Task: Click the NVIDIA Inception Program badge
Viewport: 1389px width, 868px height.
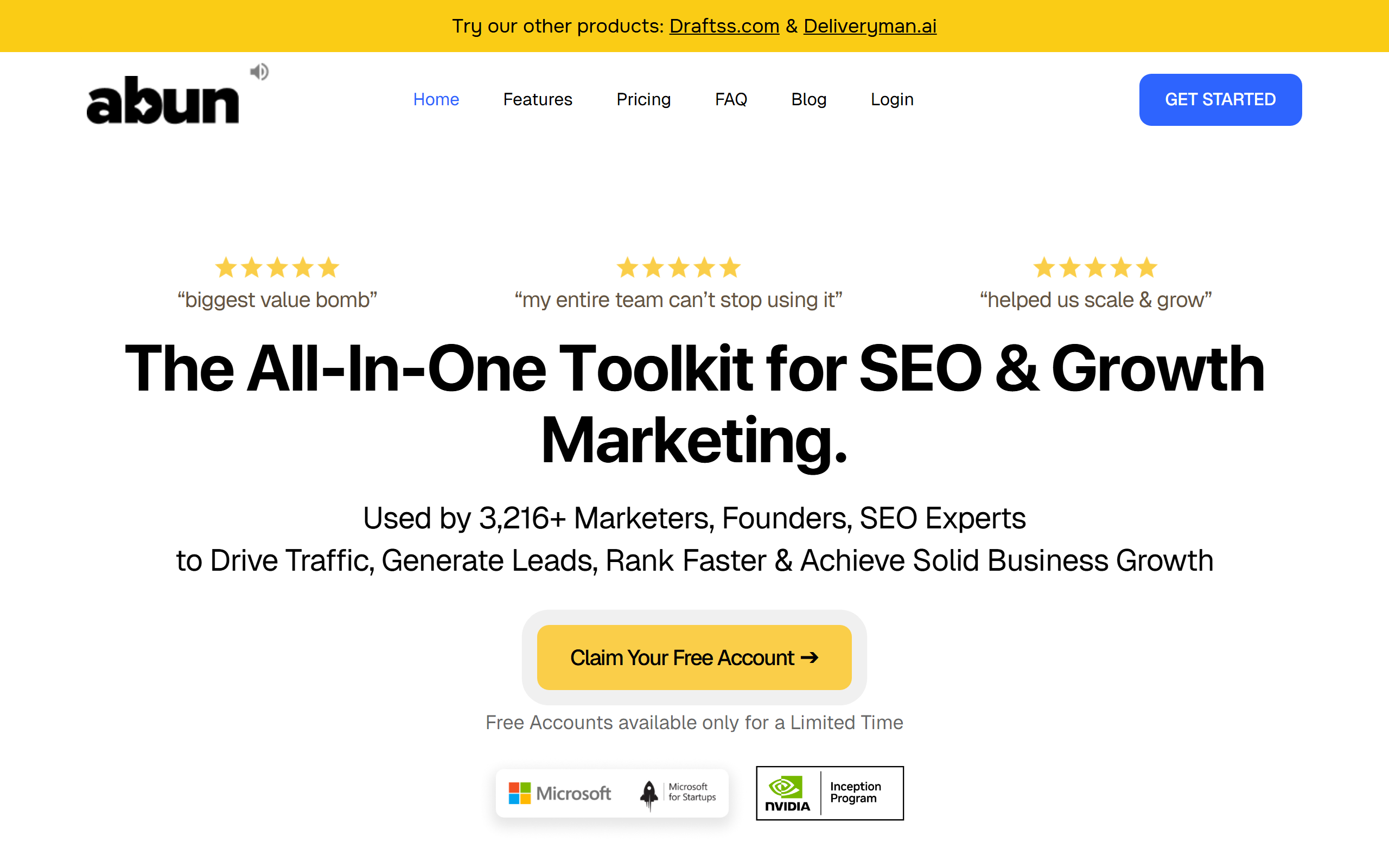Action: [x=830, y=793]
